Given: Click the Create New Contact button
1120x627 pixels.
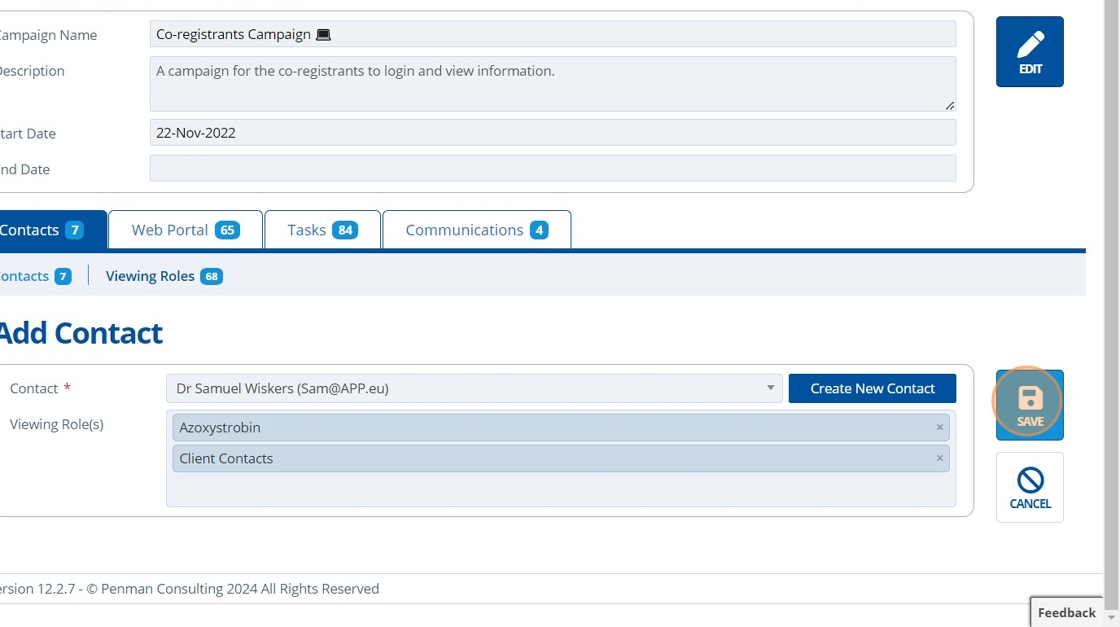Looking at the screenshot, I should (872, 388).
